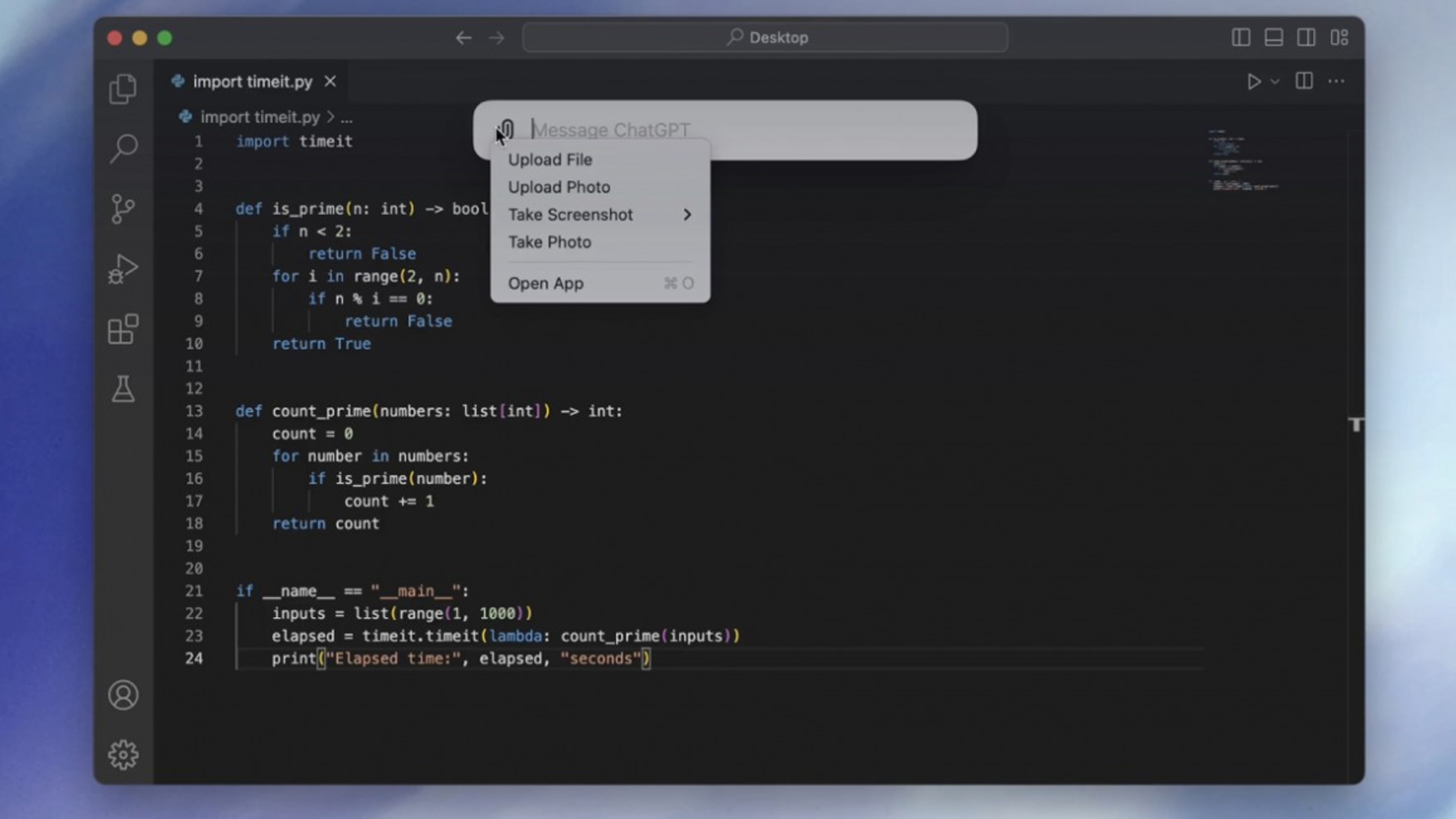Open the Search view in activity bar
The height and width of the screenshot is (819, 1456).
123,148
